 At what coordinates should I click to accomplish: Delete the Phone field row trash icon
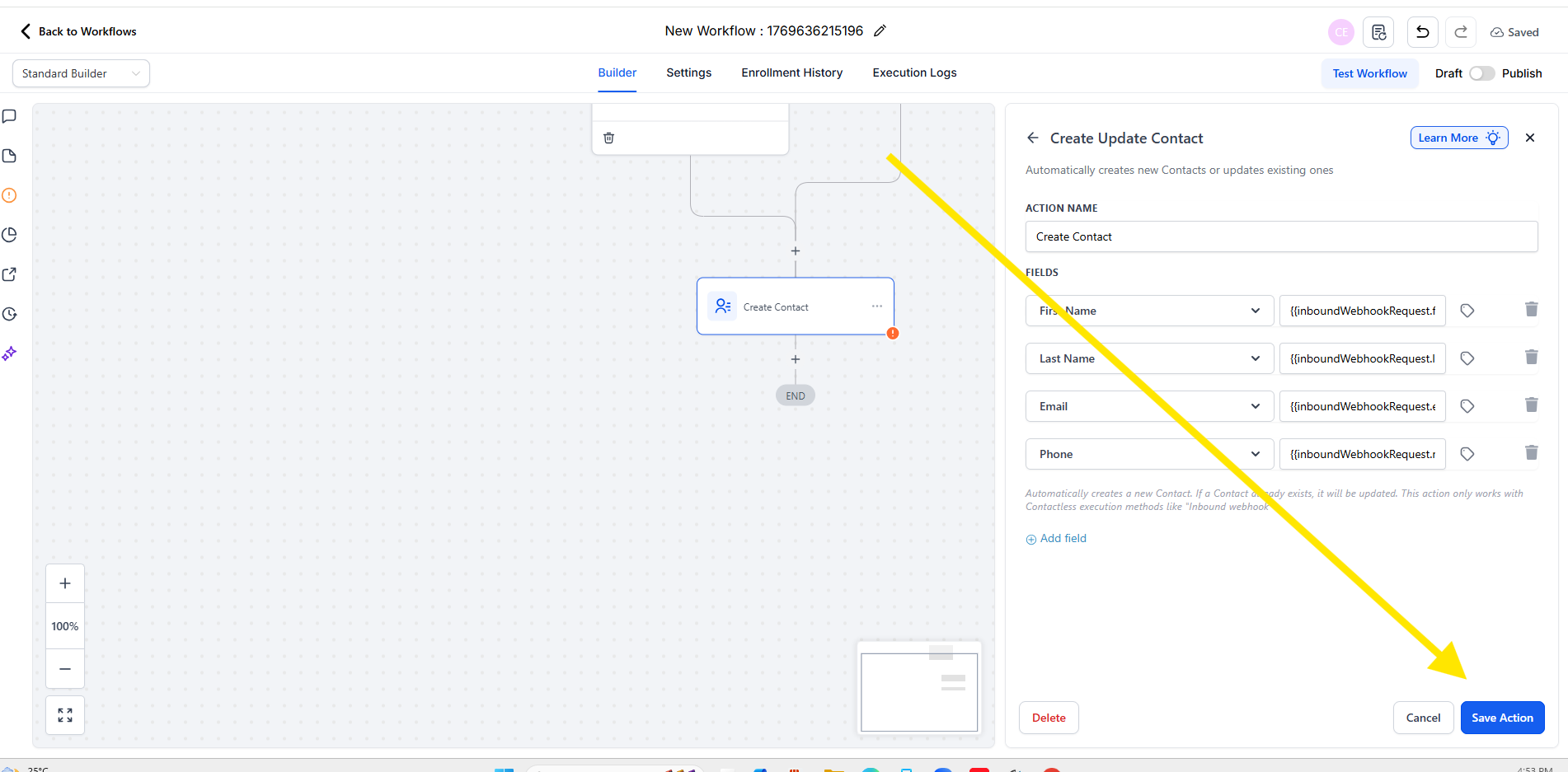coord(1531,453)
